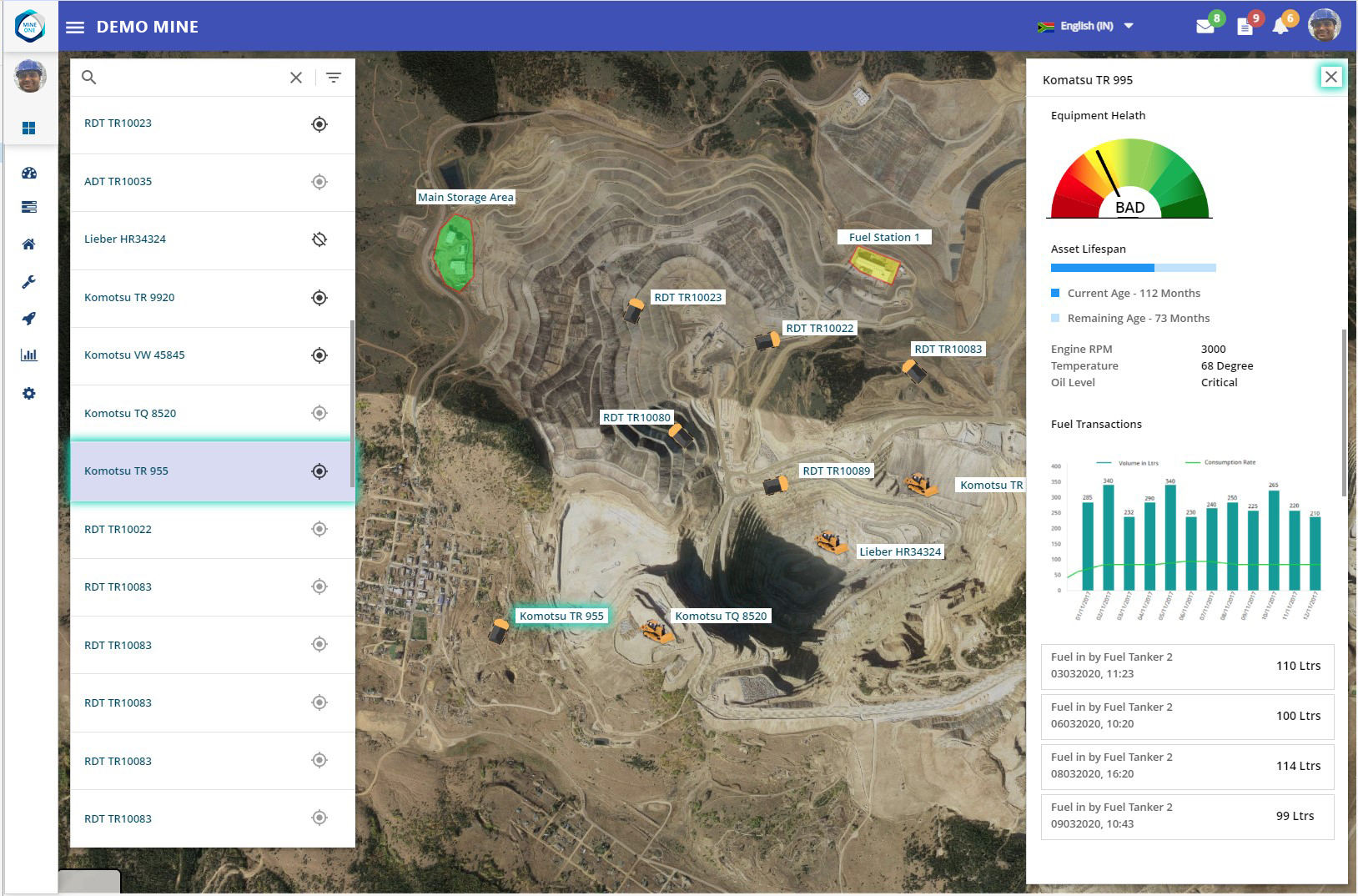Select ADT TR10035 in equipment list
The width and height of the screenshot is (1358, 896).
click(213, 182)
